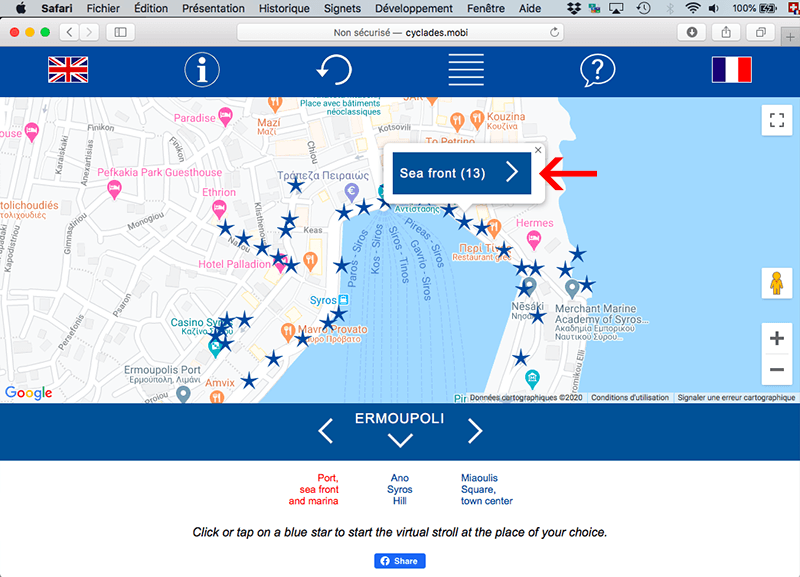Go forward in Safari
Screen dimensions: 800x577
click(x=89, y=33)
